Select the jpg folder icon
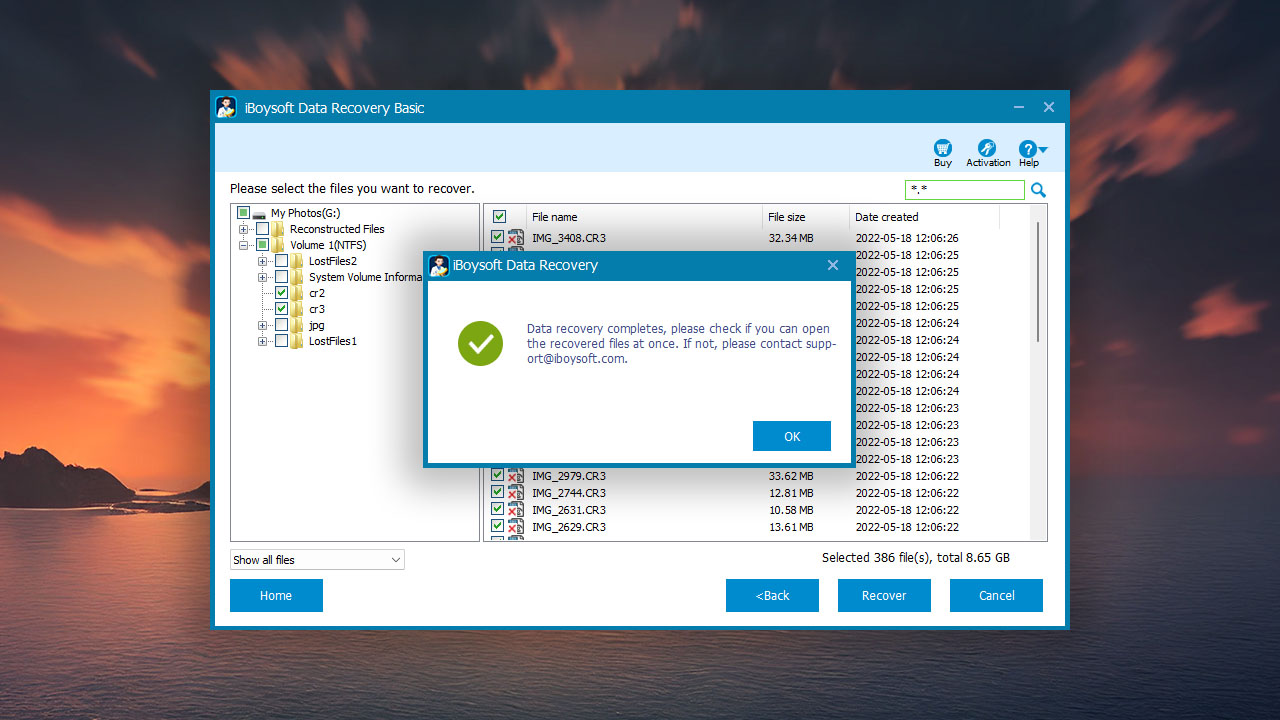1280x720 pixels. [297, 325]
